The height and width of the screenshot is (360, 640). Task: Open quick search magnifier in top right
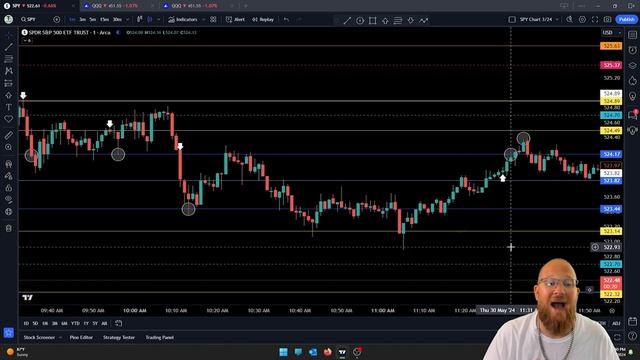point(569,19)
